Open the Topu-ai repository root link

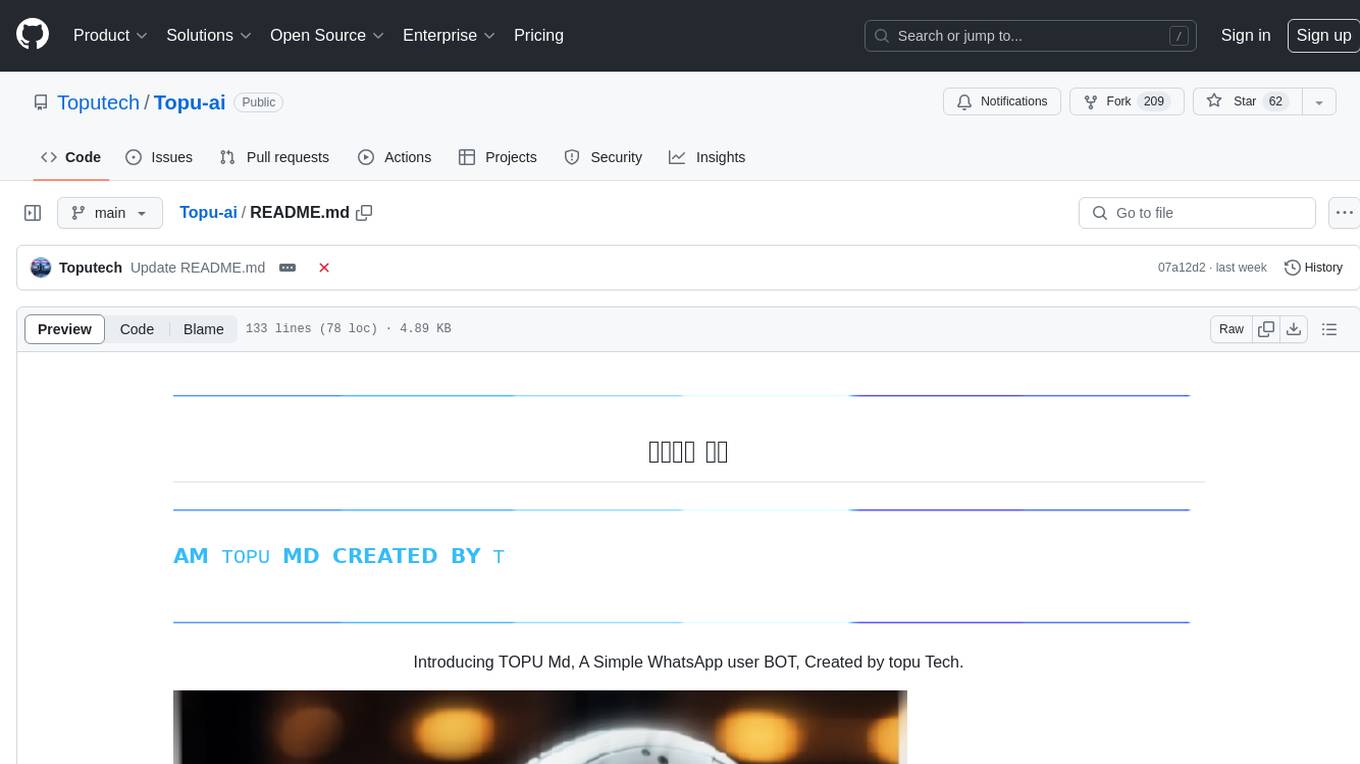point(189,102)
